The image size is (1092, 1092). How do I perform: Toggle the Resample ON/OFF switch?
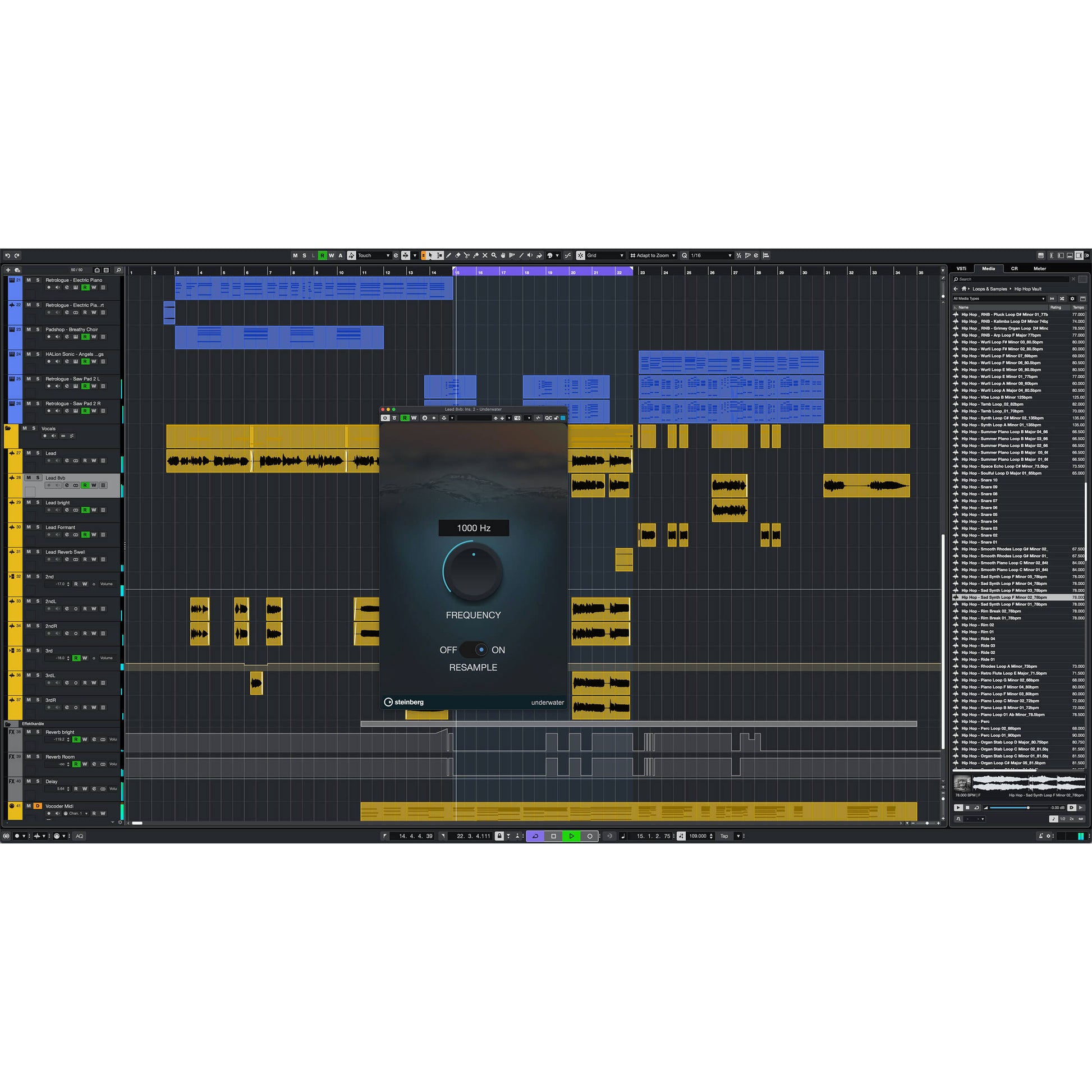[x=474, y=650]
